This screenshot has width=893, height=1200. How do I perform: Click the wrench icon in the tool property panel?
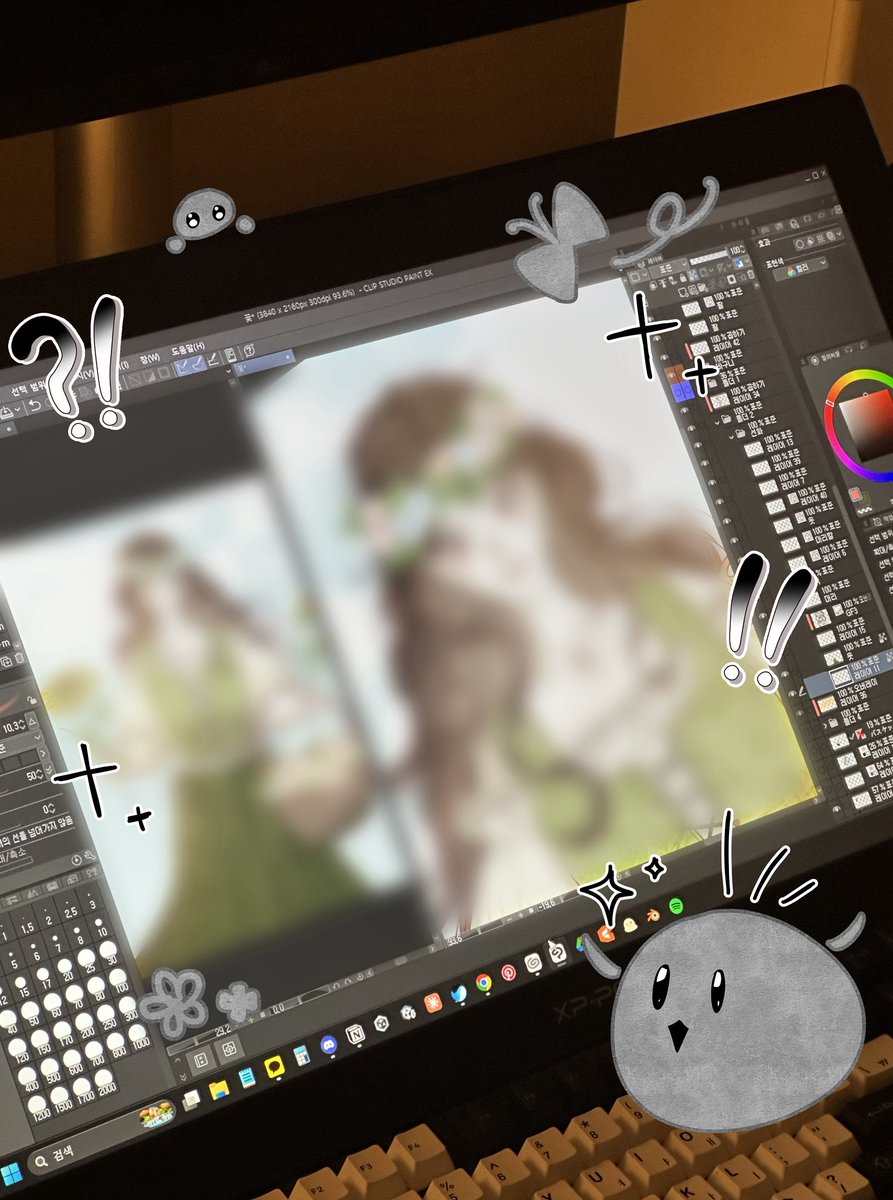tap(89, 857)
